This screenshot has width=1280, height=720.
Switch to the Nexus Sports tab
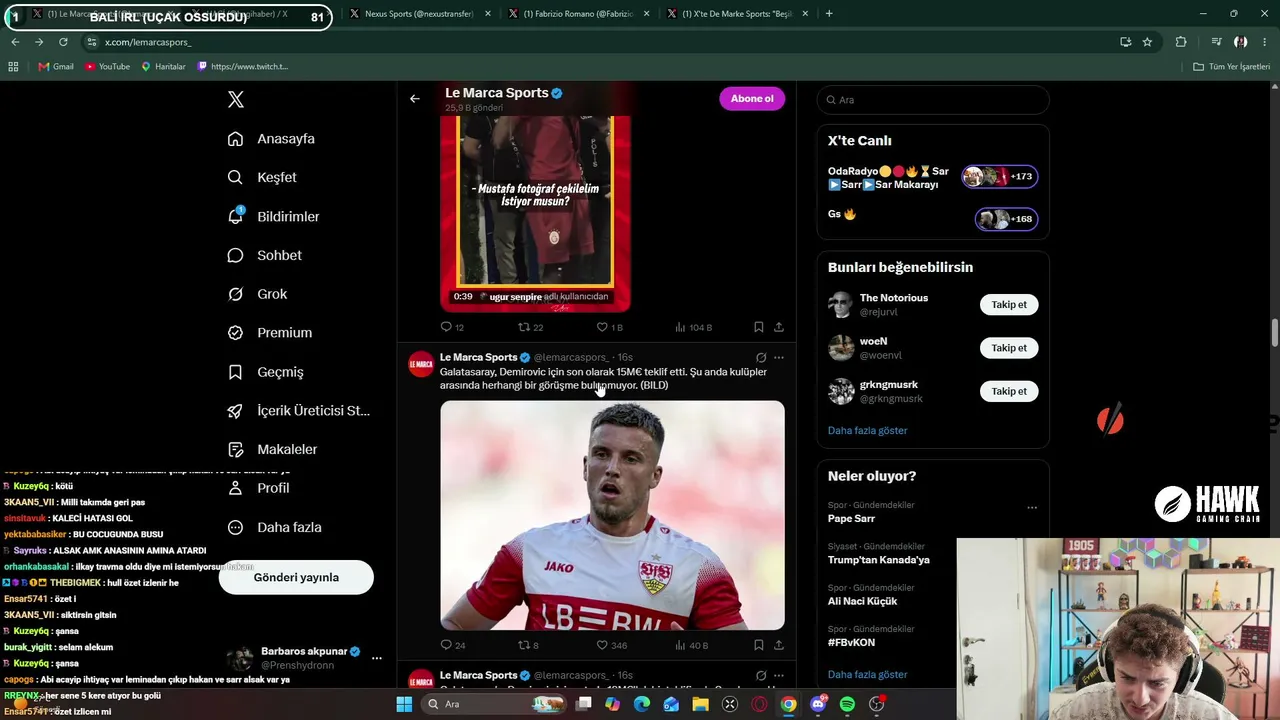coord(419,14)
